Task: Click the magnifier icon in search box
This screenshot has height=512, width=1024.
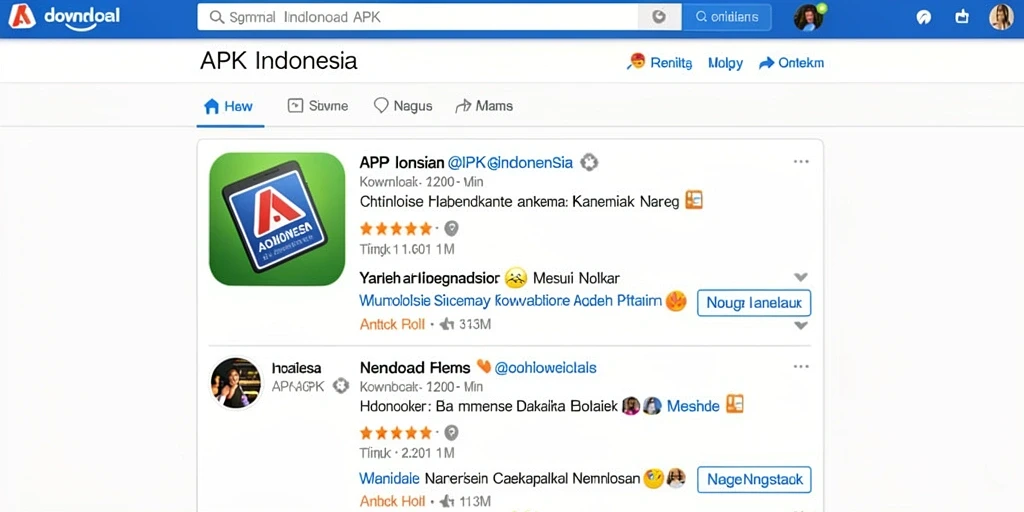Action: pyautogui.click(x=216, y=18)
